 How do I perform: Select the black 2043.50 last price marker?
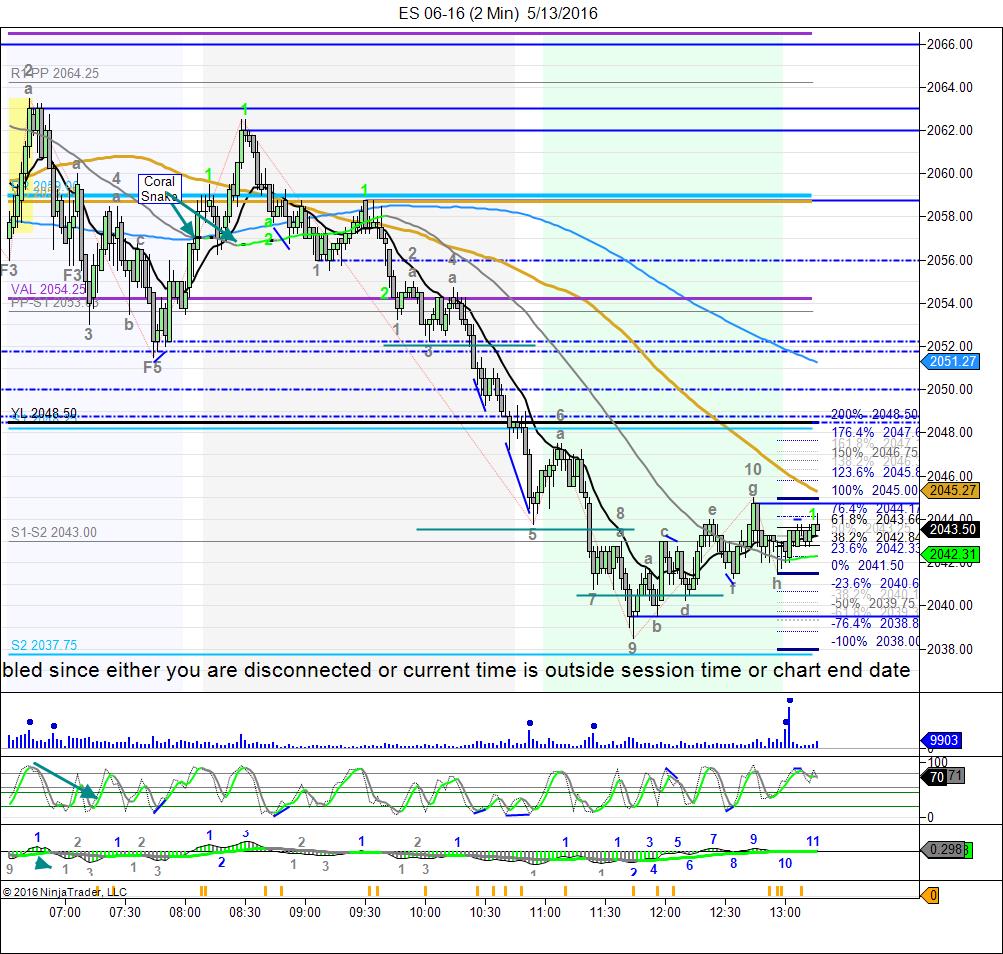click(x=952, y=529)
